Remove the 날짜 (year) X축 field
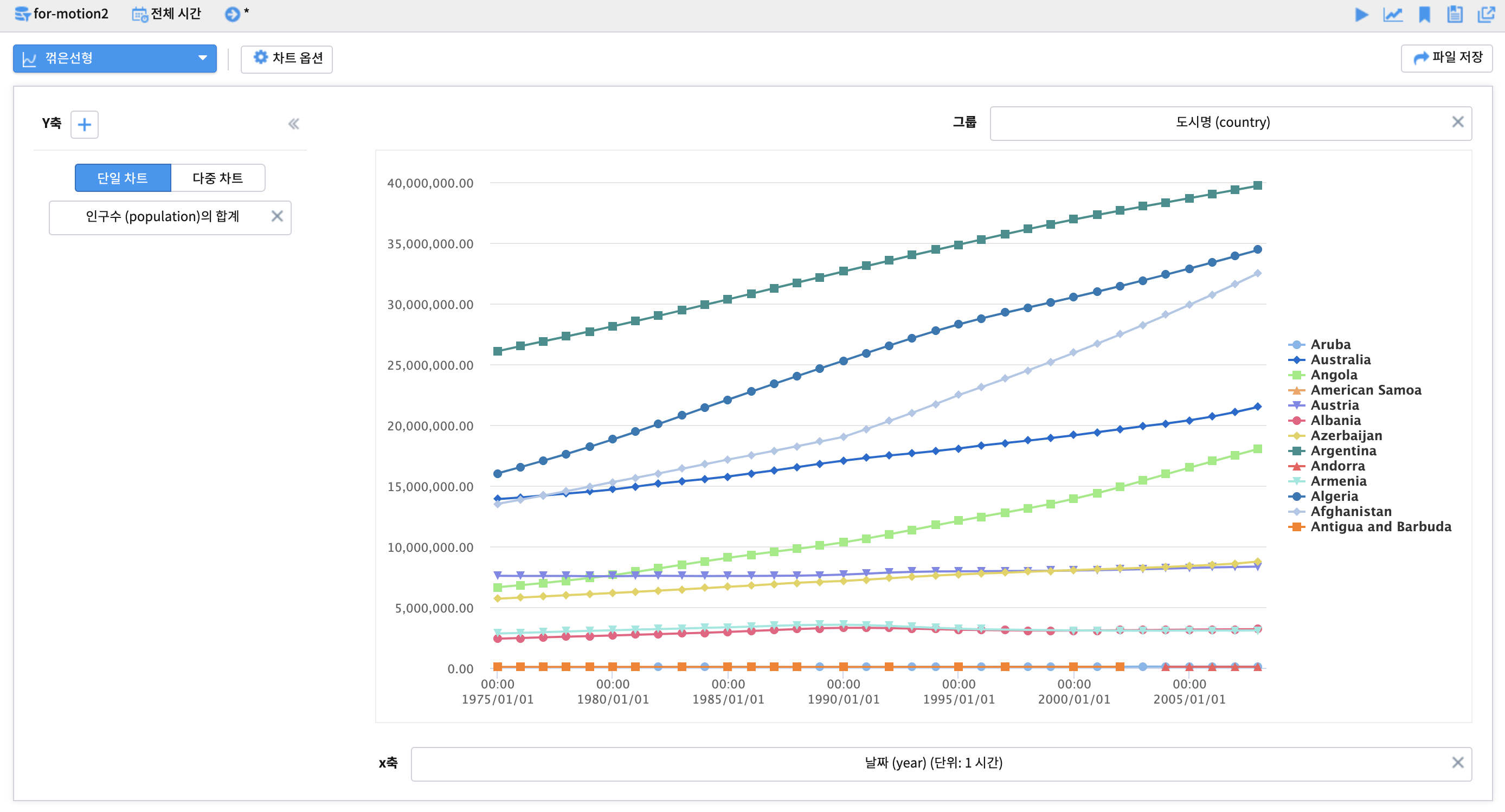Screen dimensions: 1505x812 (1458, 762)
